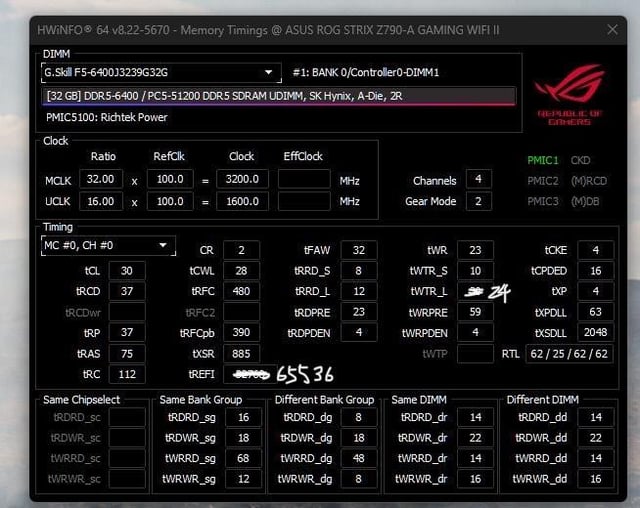Click the tCL value 30
Image resolution: width=640 pixels, height=508 pixels.
click(127, 271)
